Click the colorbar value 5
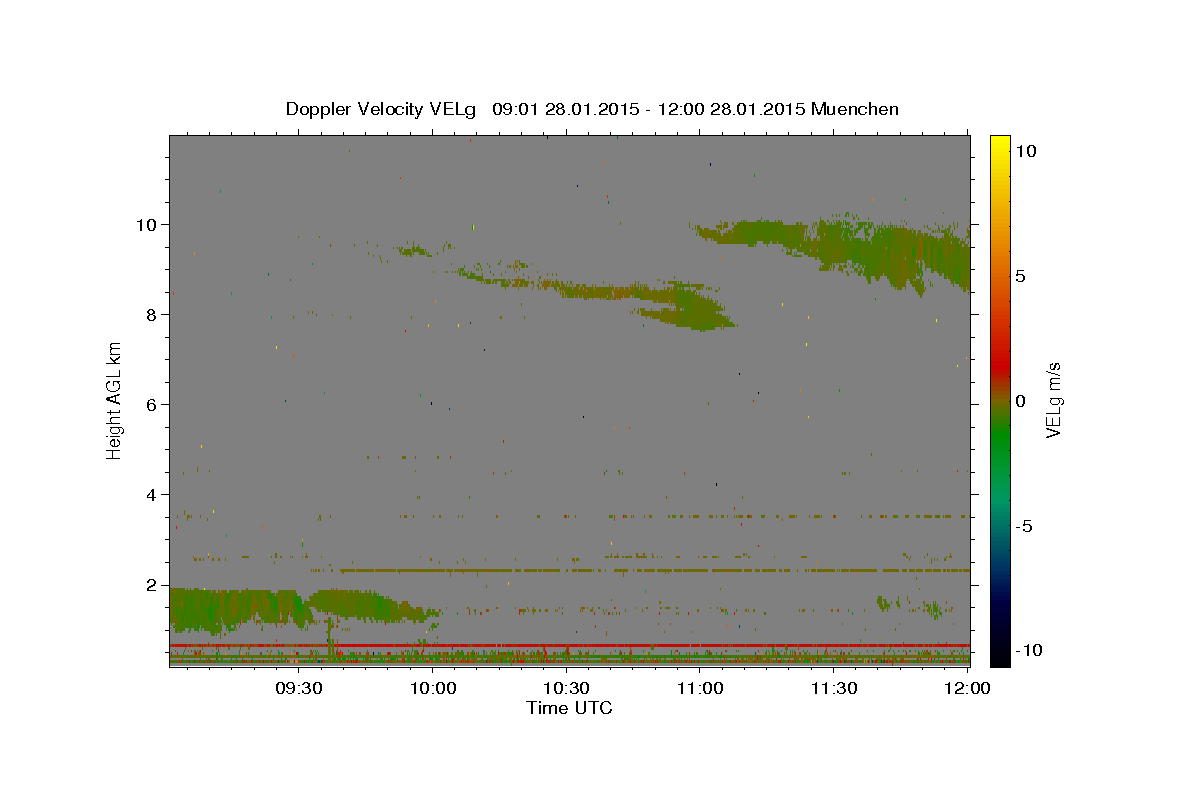The width and height of the screenshot is (1200, 800). pyautogui.click(x=1020, y=276)
